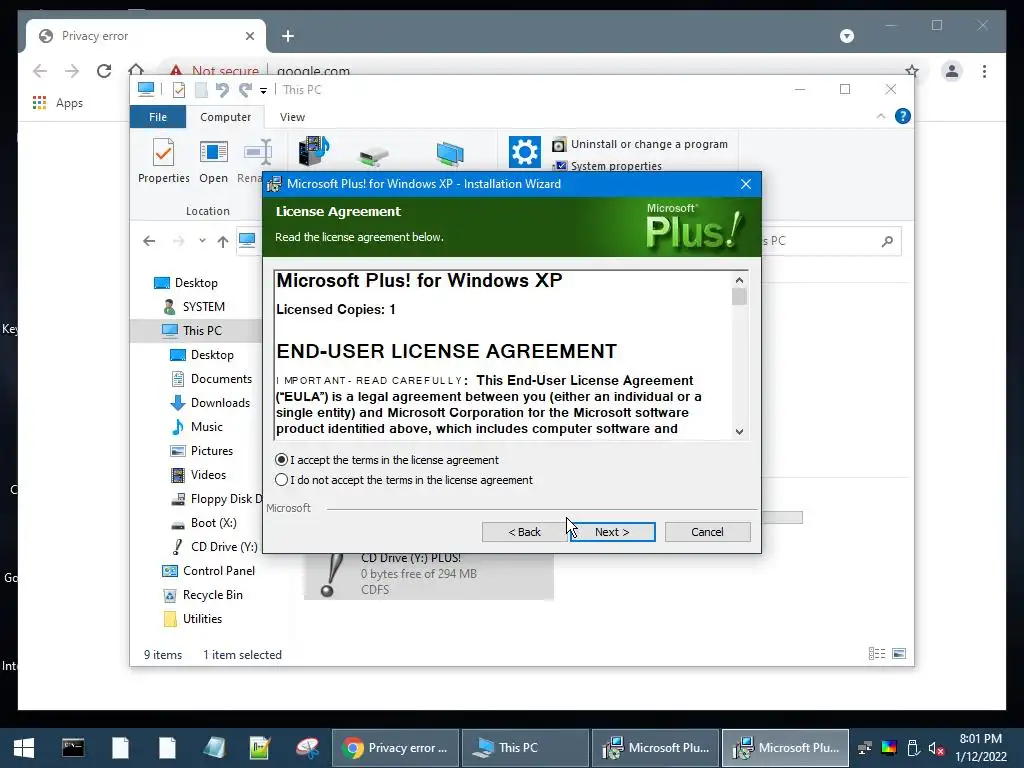Reload the Chrome page
The height and width of the screenshot is (768, 1024).
pyautogui.click(x=104, y=71)
